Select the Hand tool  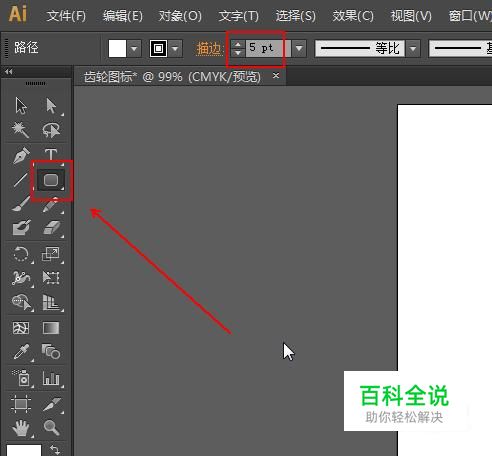point(21,428)
